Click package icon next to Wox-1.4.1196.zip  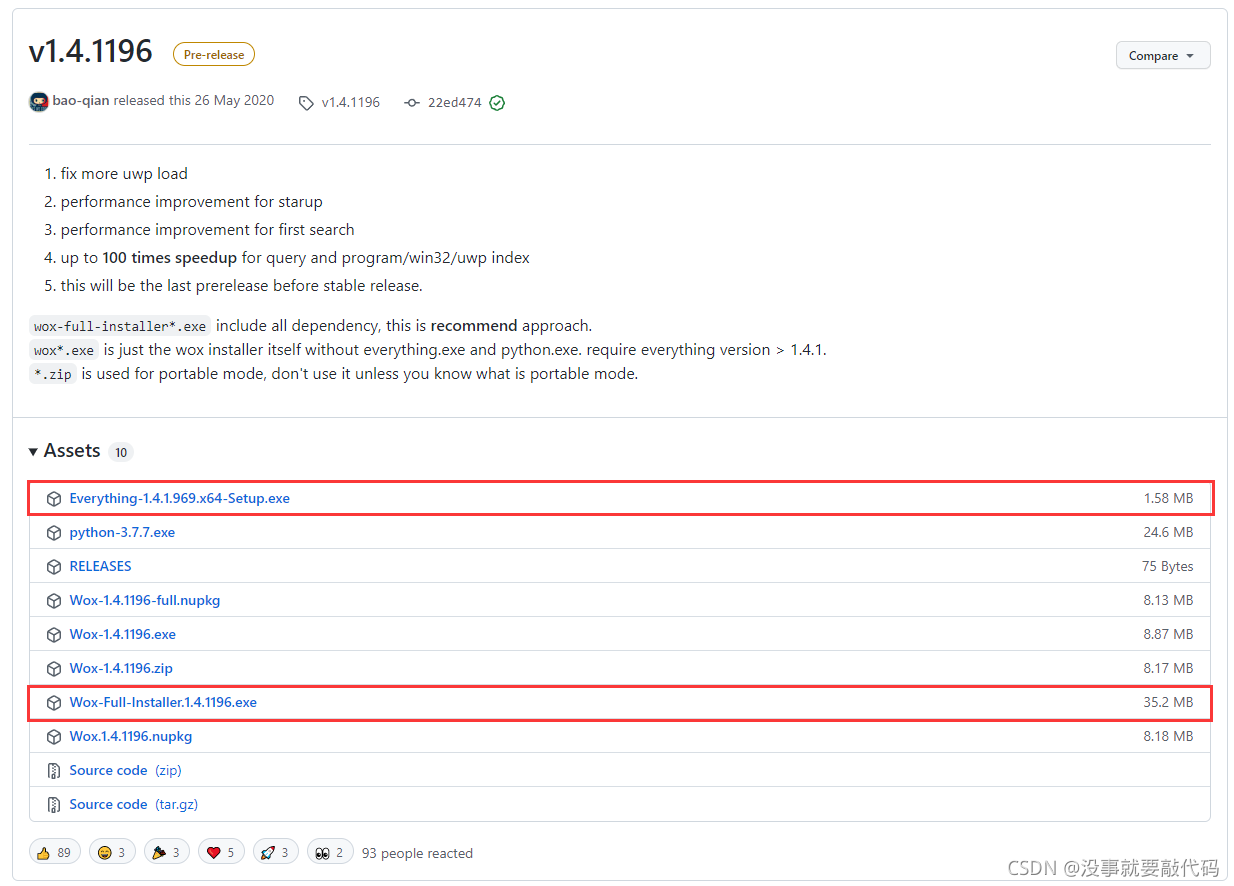(54, 669)
